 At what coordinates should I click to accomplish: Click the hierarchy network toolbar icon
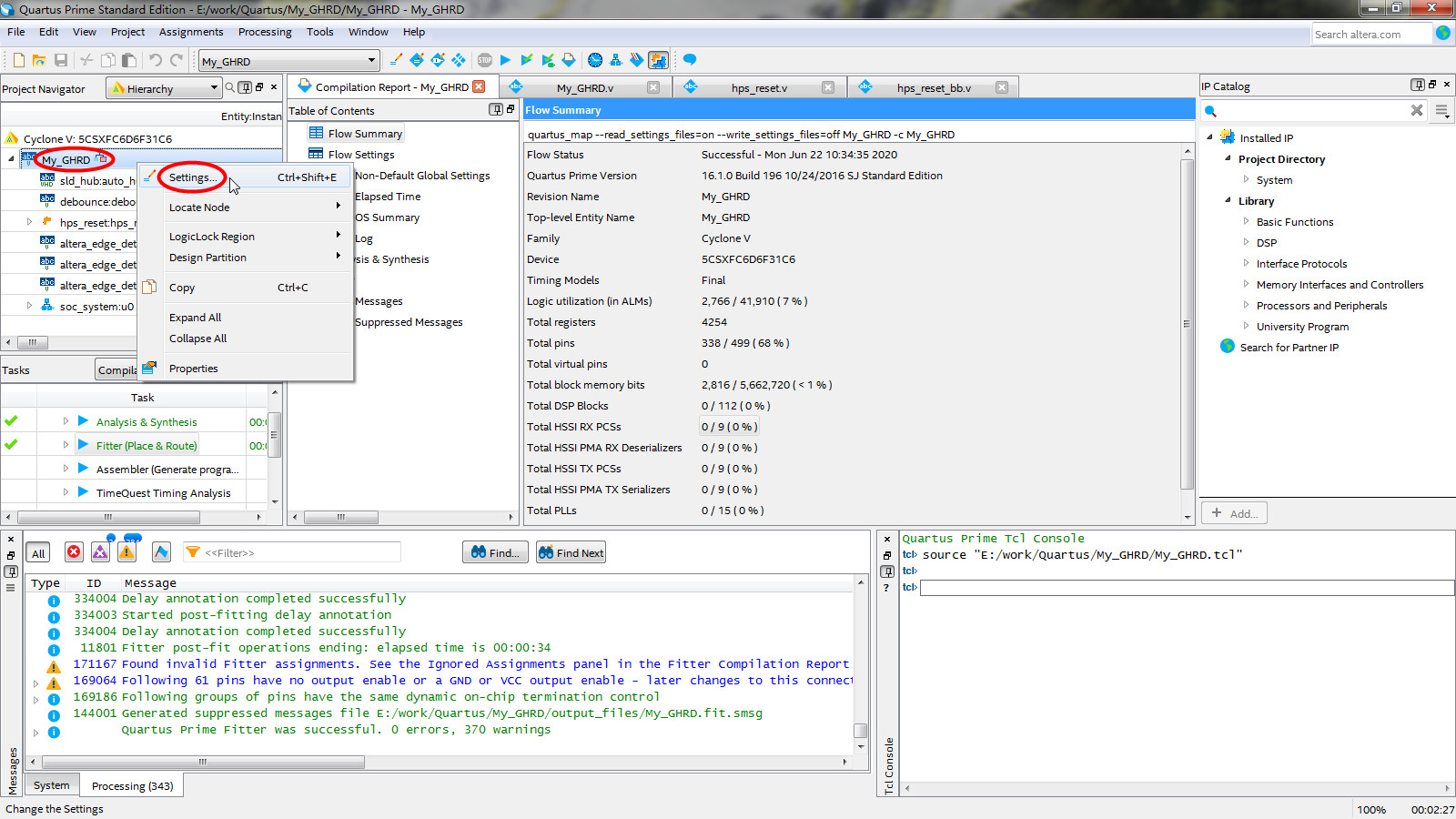616,60
